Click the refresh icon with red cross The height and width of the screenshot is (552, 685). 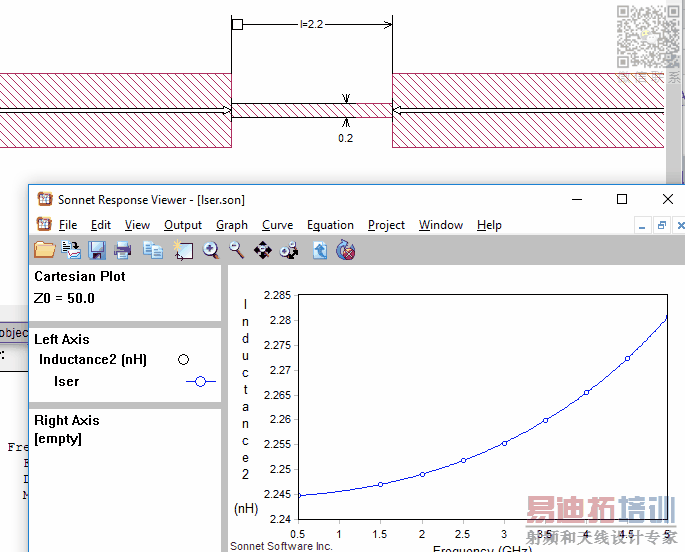click(346, 250)
